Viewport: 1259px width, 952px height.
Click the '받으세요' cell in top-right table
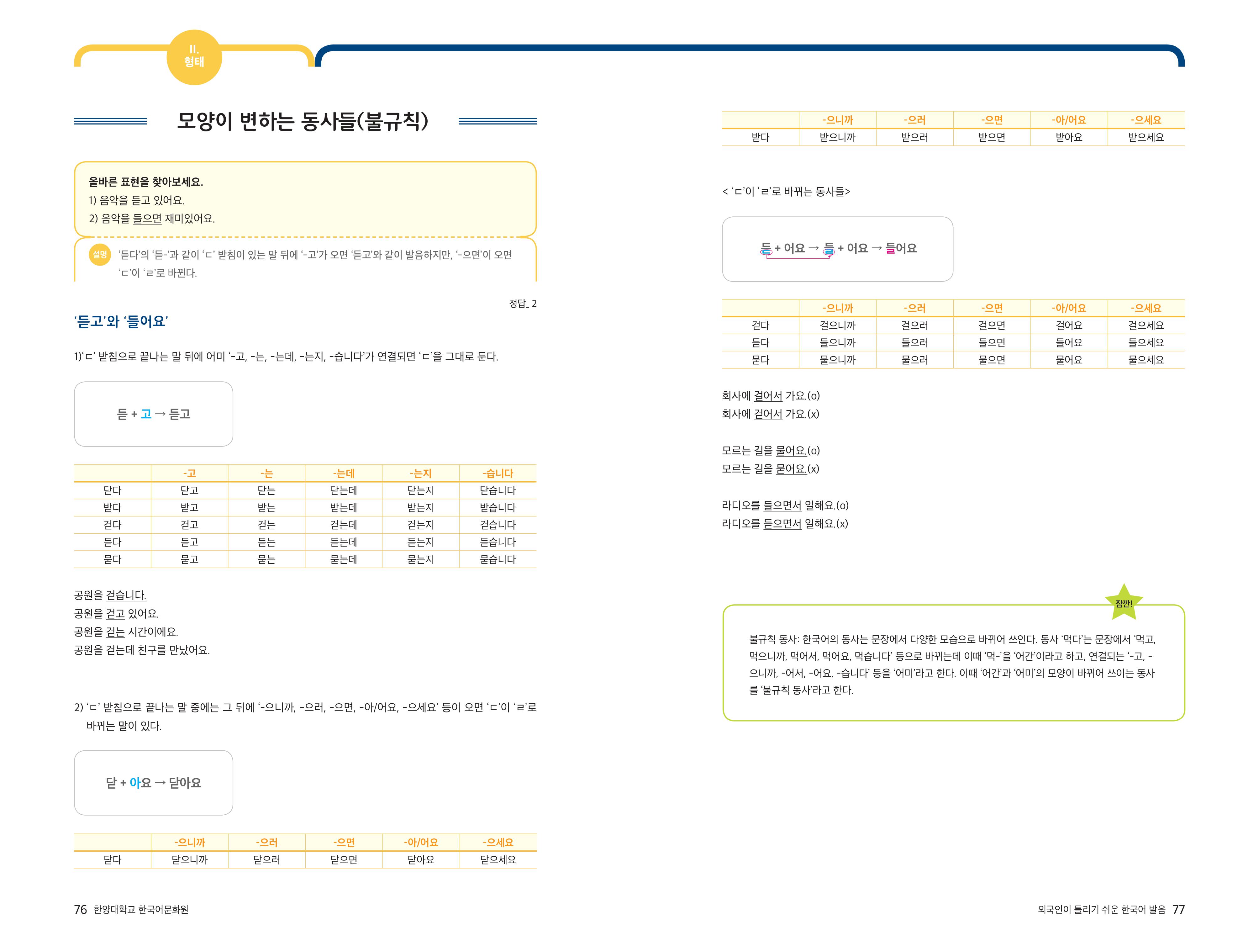point(1146,137)
